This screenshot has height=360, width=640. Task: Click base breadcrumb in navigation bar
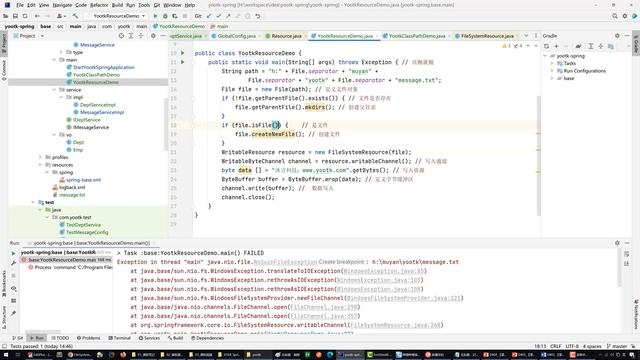click(x=45, y=26)
